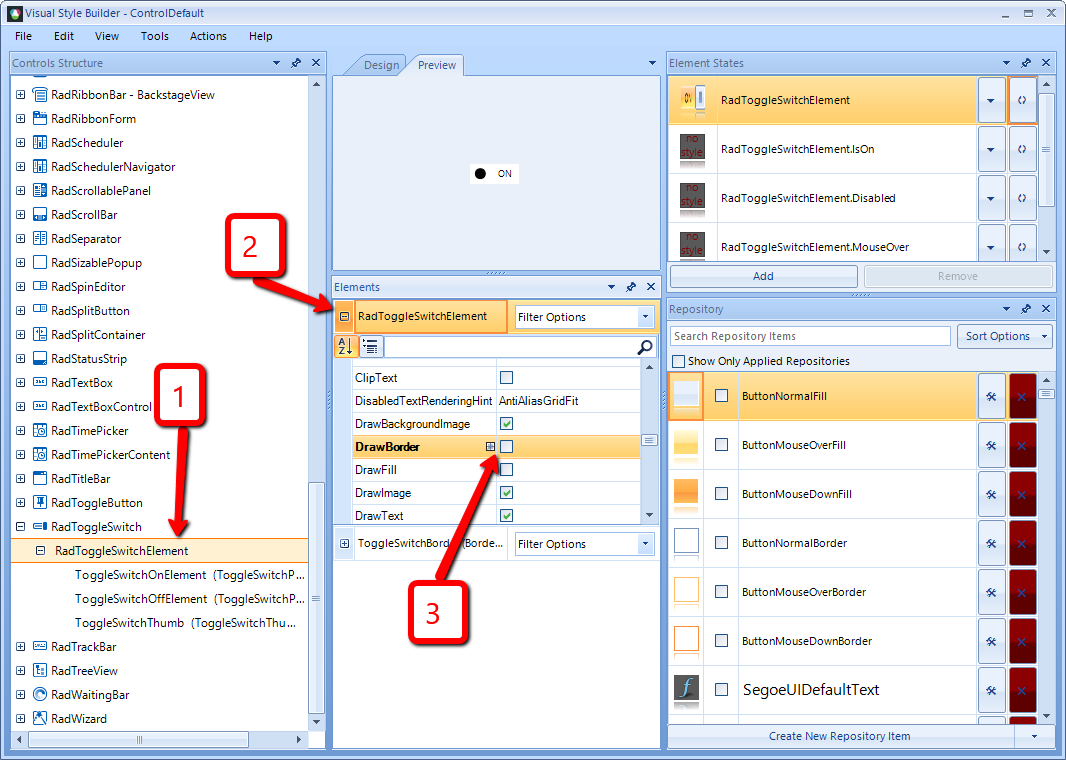Click the ON toggle switch in preview
The image size is (1066, 760).
(x=494, y=173)
